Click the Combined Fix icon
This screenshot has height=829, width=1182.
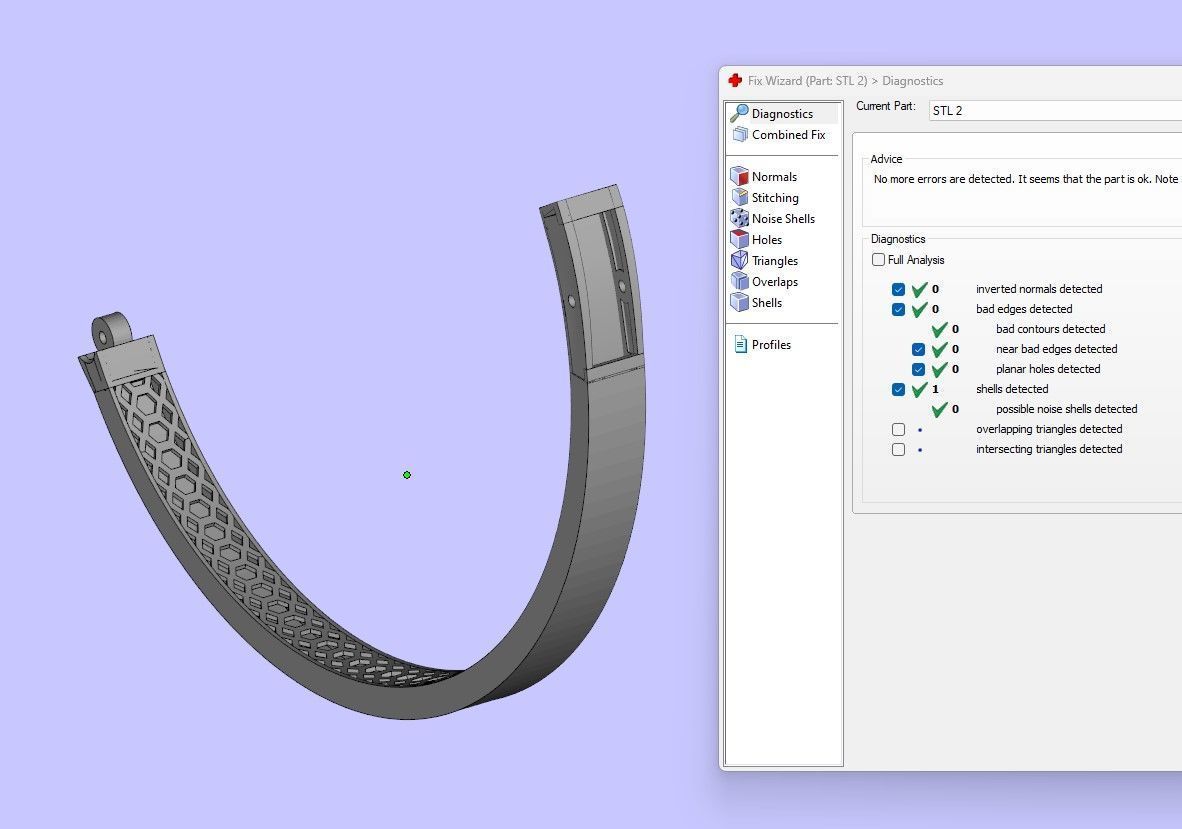(x=740, y=135)
